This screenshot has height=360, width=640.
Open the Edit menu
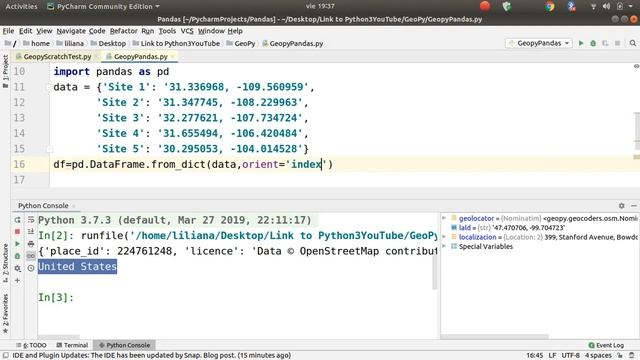pos(25,31)
